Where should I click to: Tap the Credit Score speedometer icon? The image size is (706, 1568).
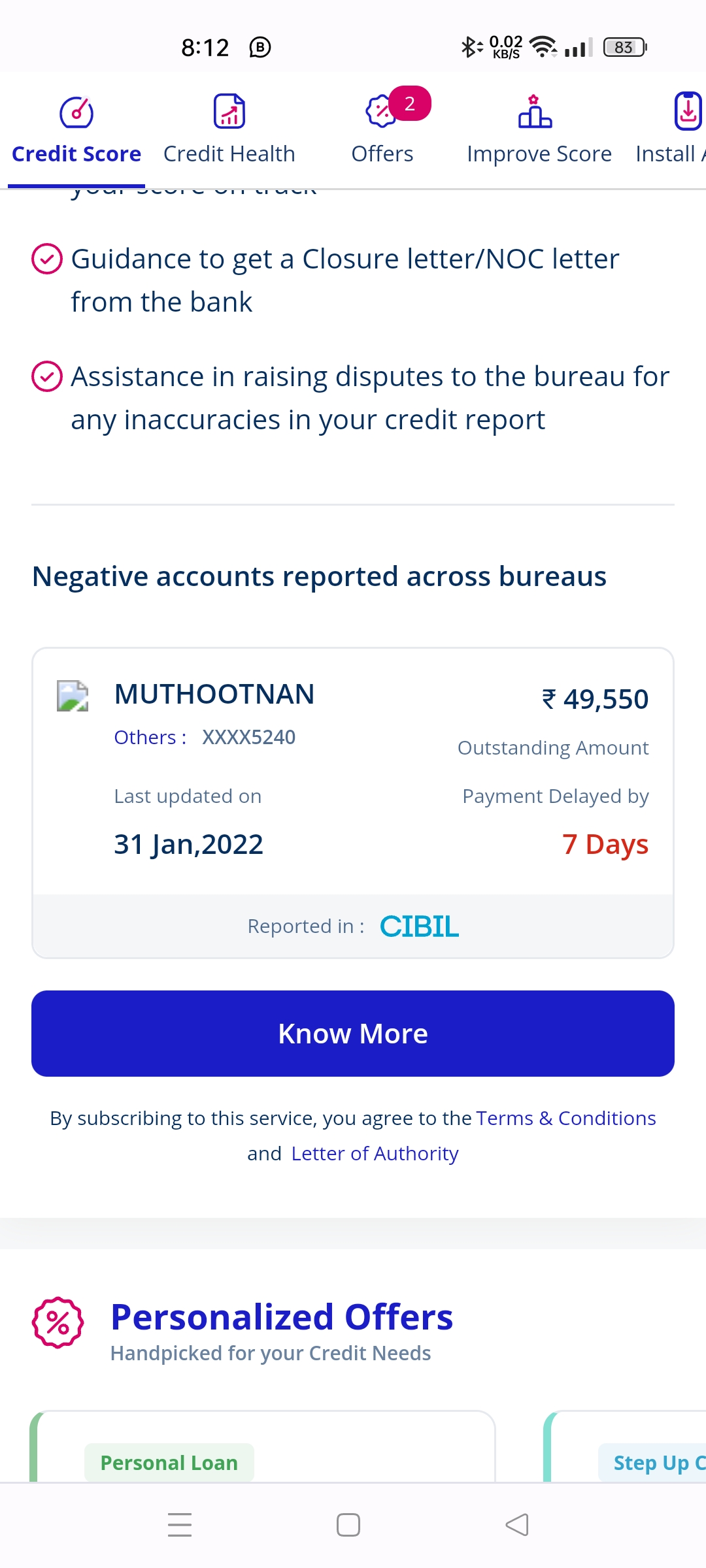tap(76, 112)
